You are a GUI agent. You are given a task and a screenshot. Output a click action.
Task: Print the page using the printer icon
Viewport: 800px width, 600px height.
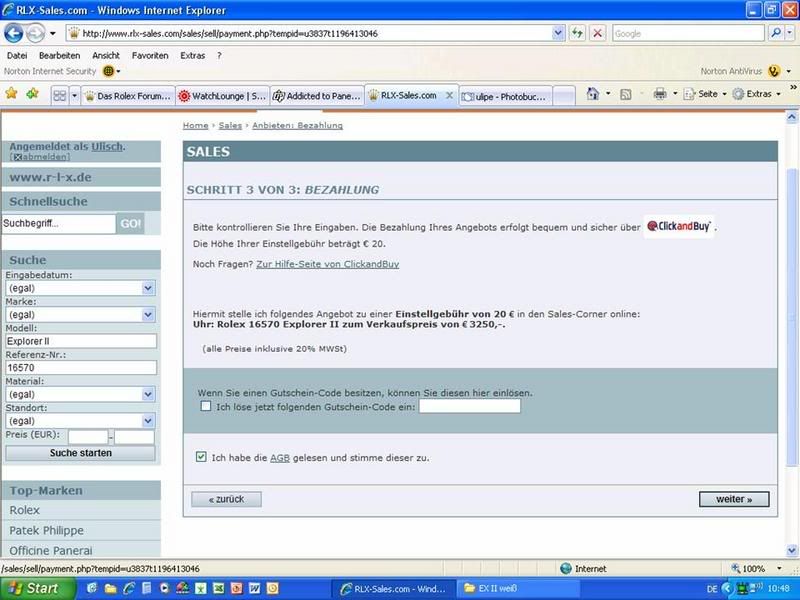coord(660,94)
